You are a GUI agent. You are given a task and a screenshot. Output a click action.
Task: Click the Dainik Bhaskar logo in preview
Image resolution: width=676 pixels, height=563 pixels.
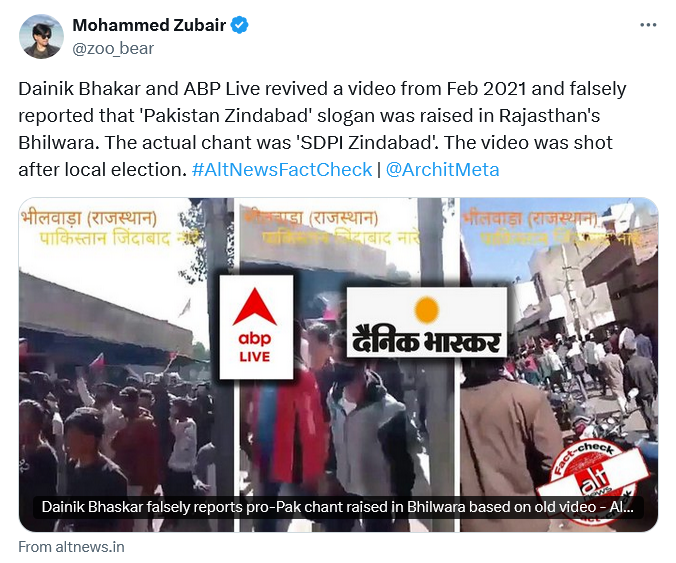click(427, 322)
